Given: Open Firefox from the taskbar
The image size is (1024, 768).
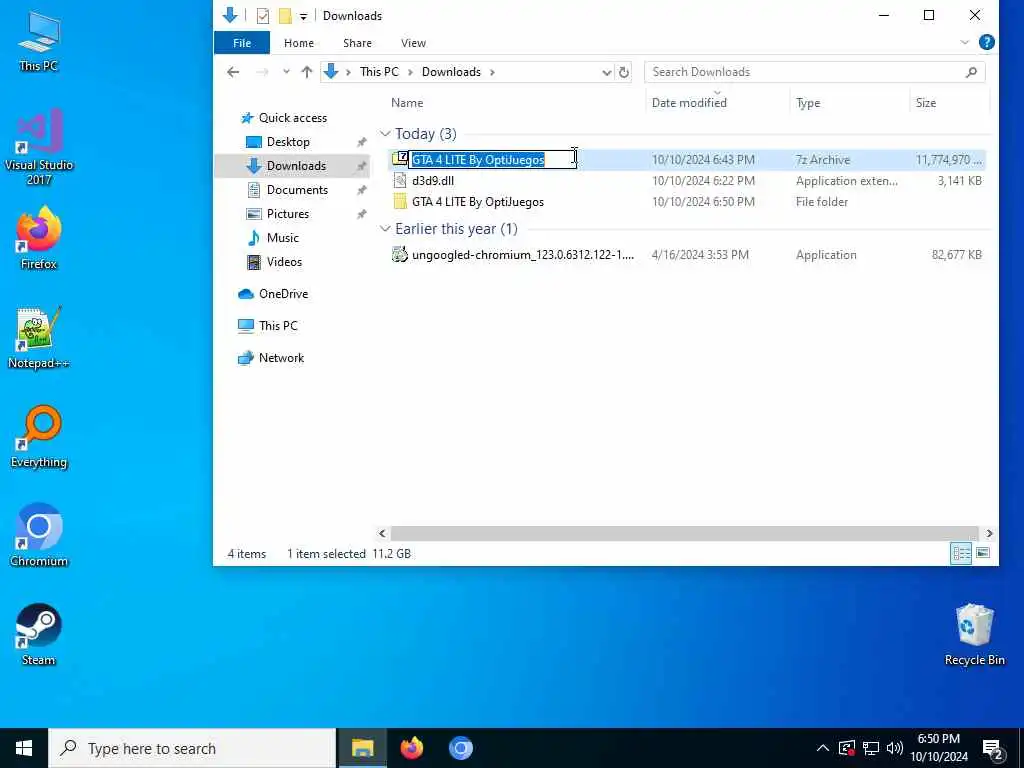Looking at the screenshot, I should pyautogui.click(x=411, y=748).
